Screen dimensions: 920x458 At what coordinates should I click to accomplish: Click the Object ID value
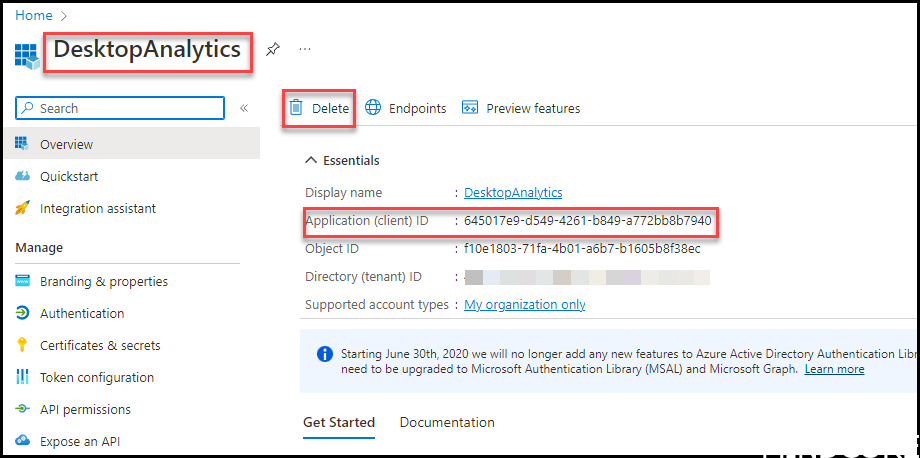[x=582, y=249]
